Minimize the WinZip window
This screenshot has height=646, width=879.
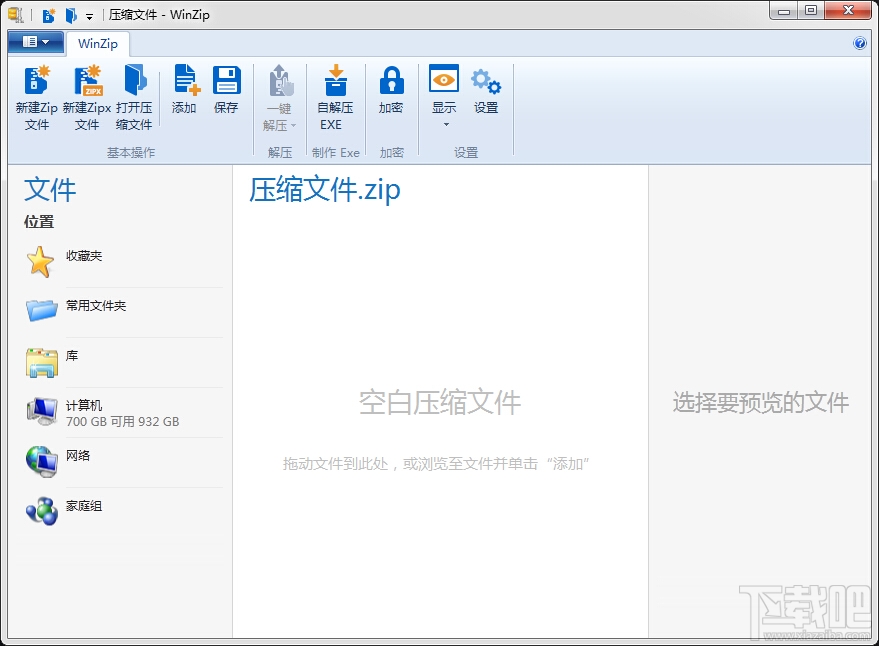784,11
